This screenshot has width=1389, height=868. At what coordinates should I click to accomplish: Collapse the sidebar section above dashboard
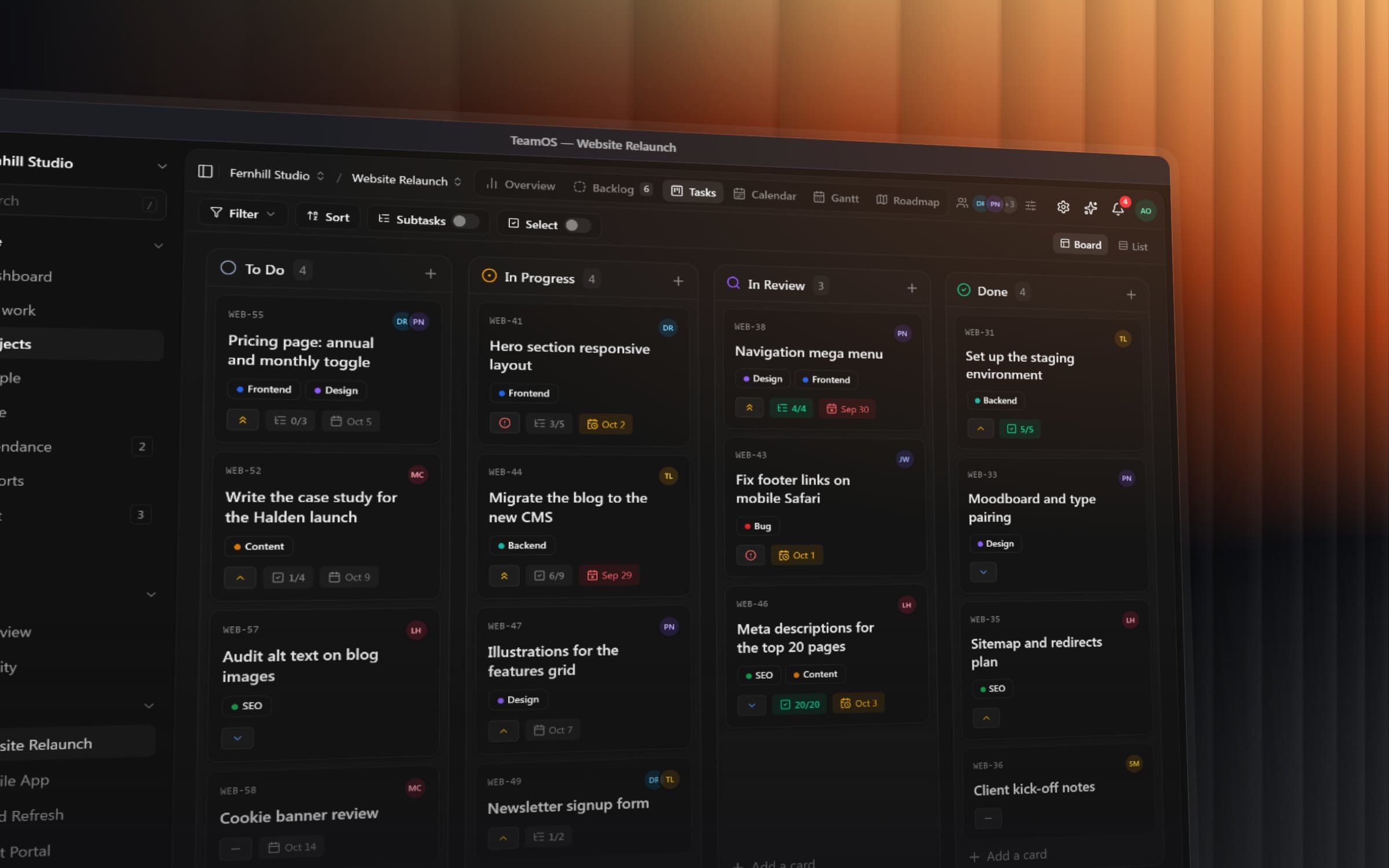coord(158,246)
